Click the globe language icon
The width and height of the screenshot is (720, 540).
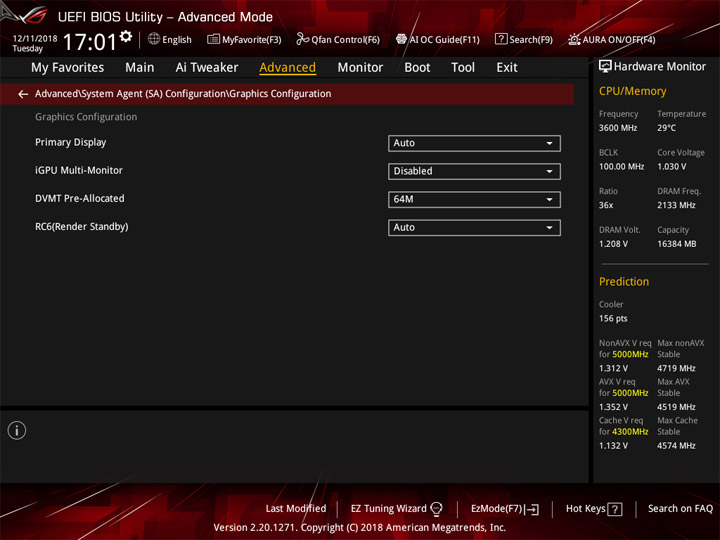pyautogui.click(x=154, y=39)
